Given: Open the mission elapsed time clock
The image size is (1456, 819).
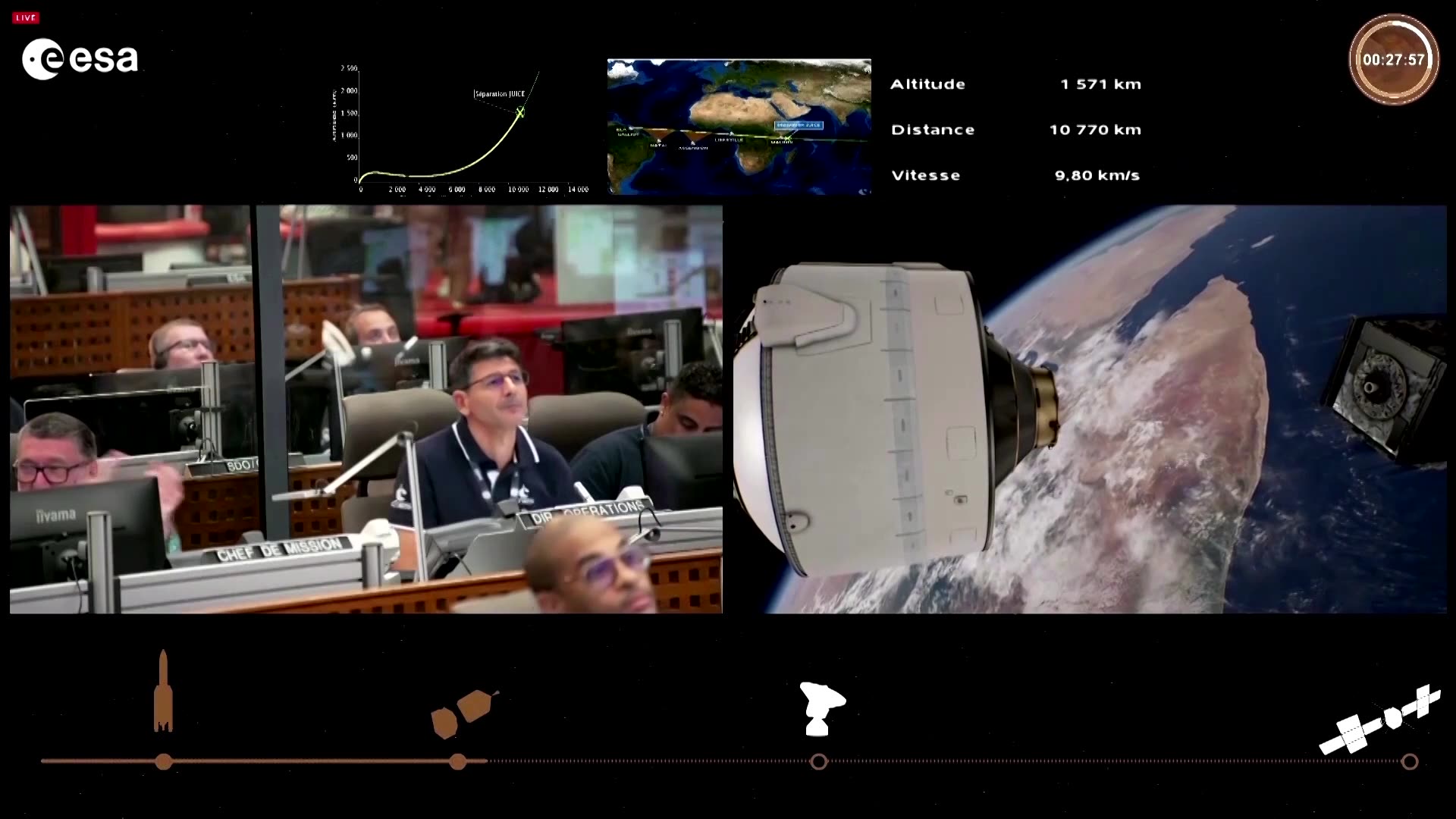Looking at the screenshot, I should [x=1394, y=56].
